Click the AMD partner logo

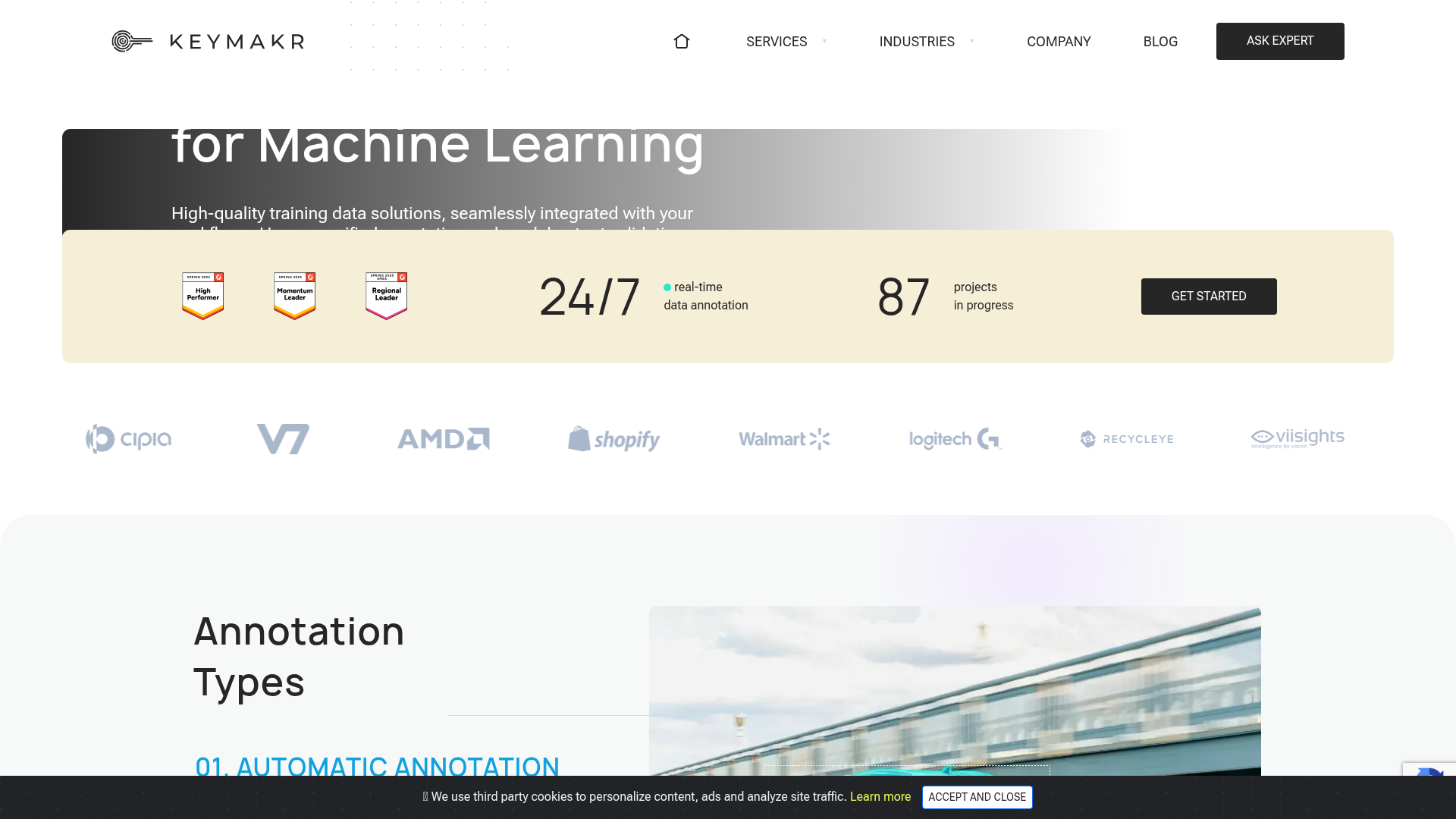pos(443,438)
